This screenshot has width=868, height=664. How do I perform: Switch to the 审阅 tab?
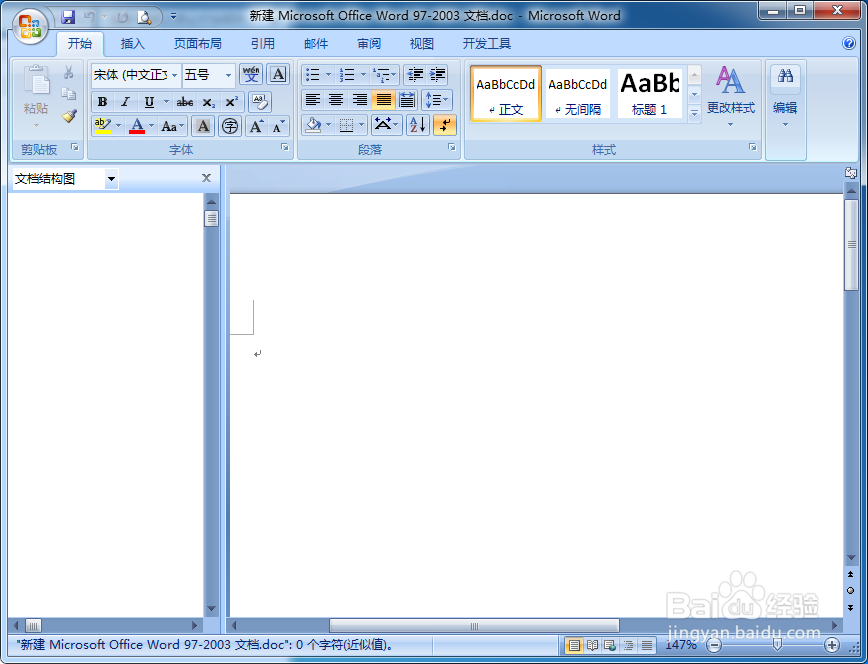click(x=369, y=44)
